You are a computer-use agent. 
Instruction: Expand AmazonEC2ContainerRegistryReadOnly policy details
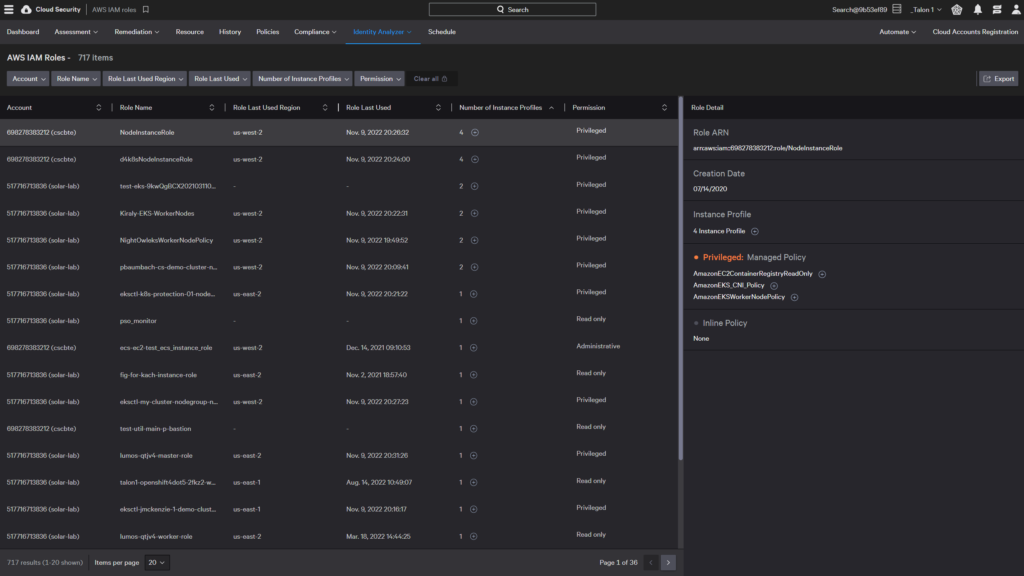822,274
